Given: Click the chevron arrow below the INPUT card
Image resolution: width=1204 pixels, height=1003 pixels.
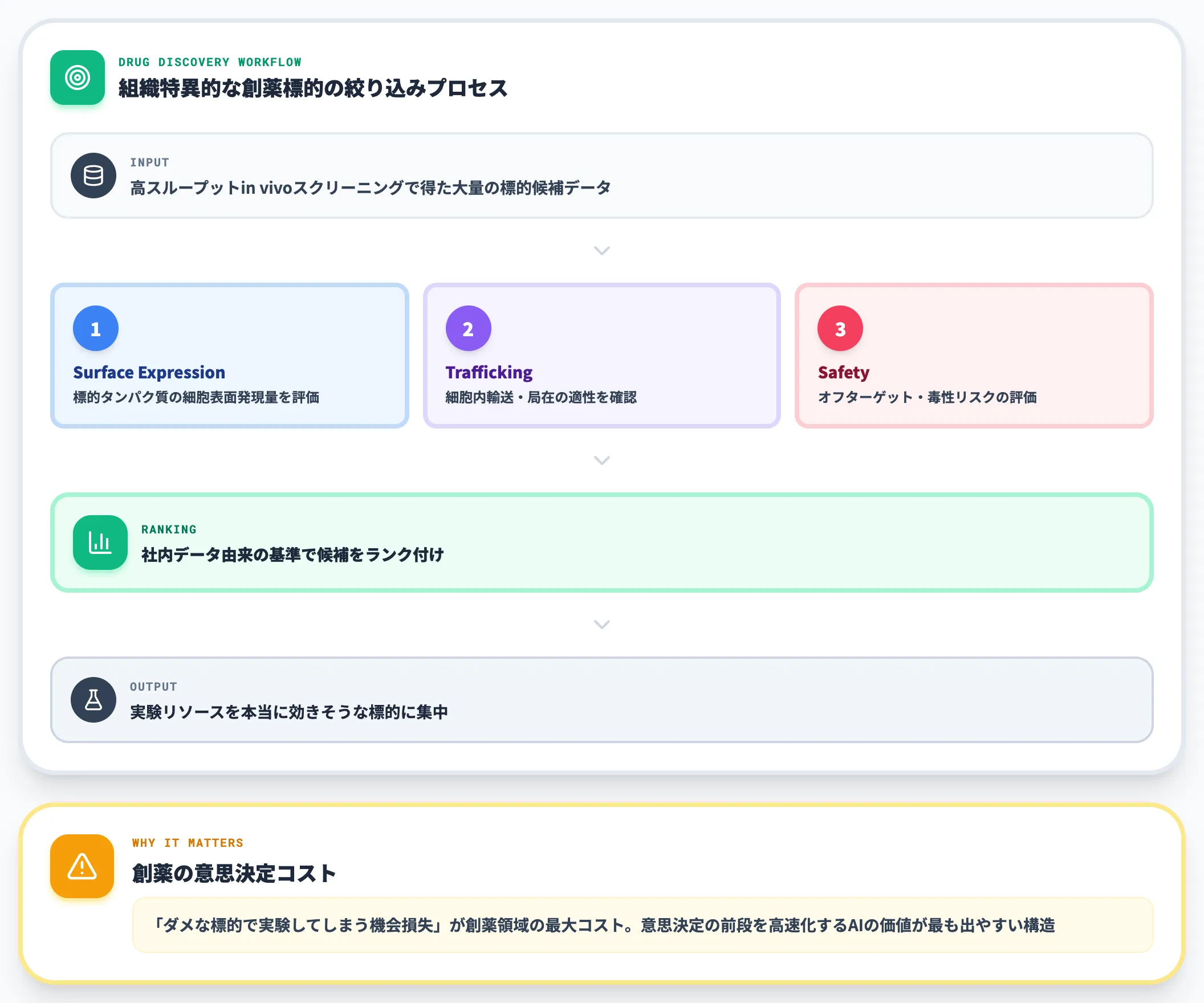Looking at the screenshot, I should tap(602, 250).
